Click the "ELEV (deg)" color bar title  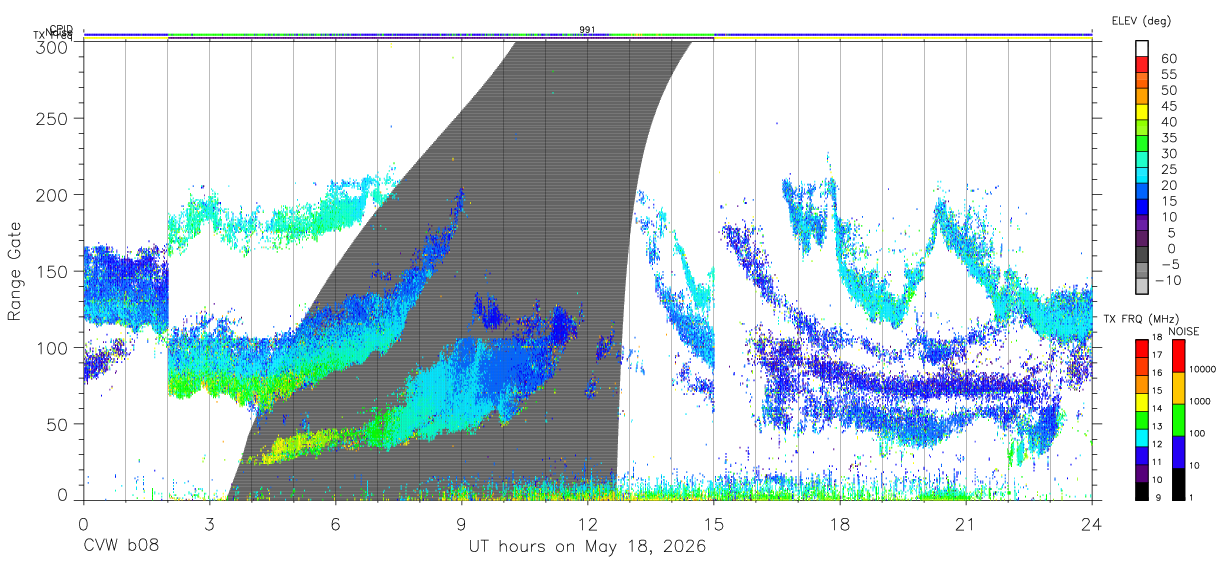tap(1140, 21)
